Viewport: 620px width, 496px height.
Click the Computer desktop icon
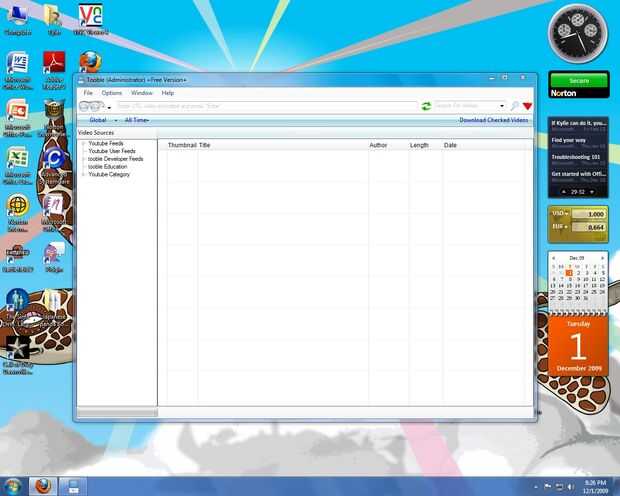click(x=18, y=20)
